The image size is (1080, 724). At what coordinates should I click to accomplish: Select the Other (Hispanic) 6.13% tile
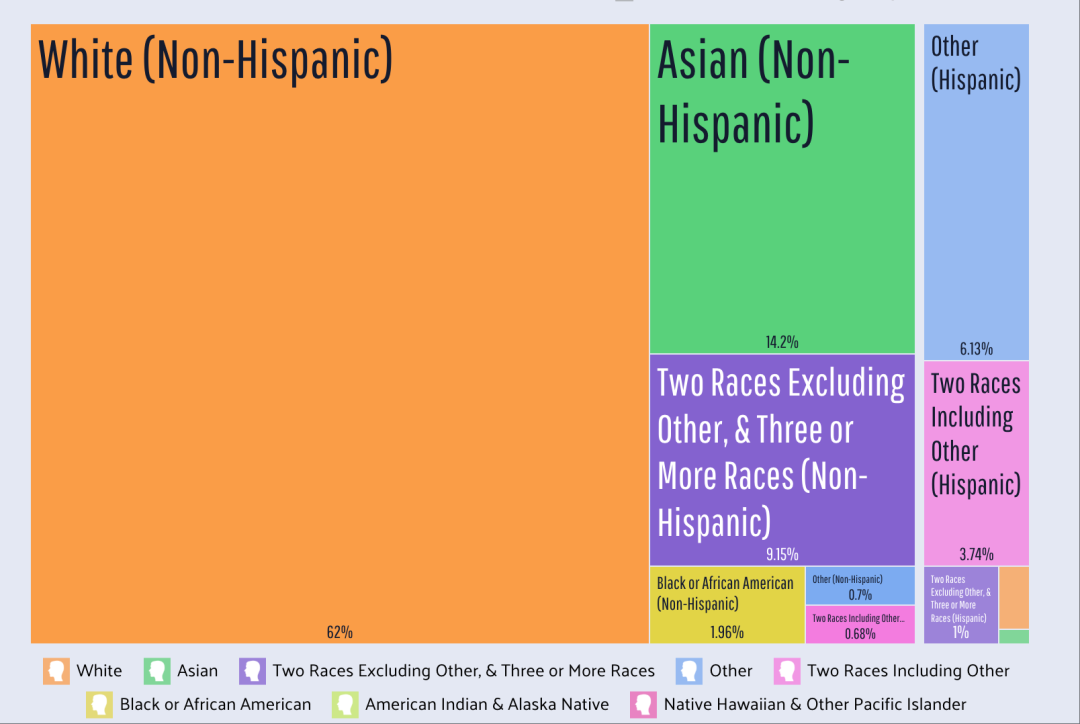(x=975, y=200)
